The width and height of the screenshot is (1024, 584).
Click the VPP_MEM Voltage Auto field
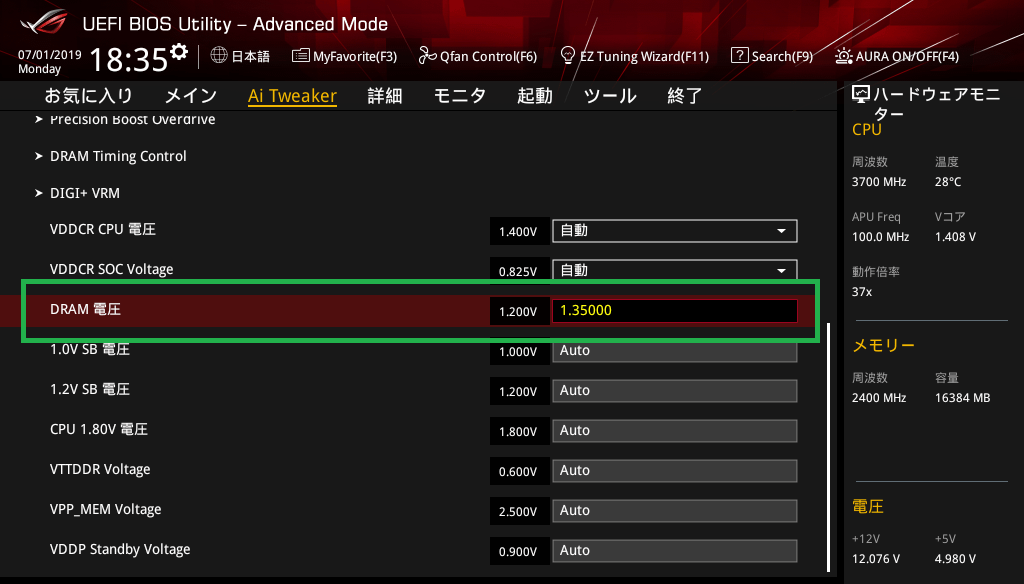click(675, 510)
